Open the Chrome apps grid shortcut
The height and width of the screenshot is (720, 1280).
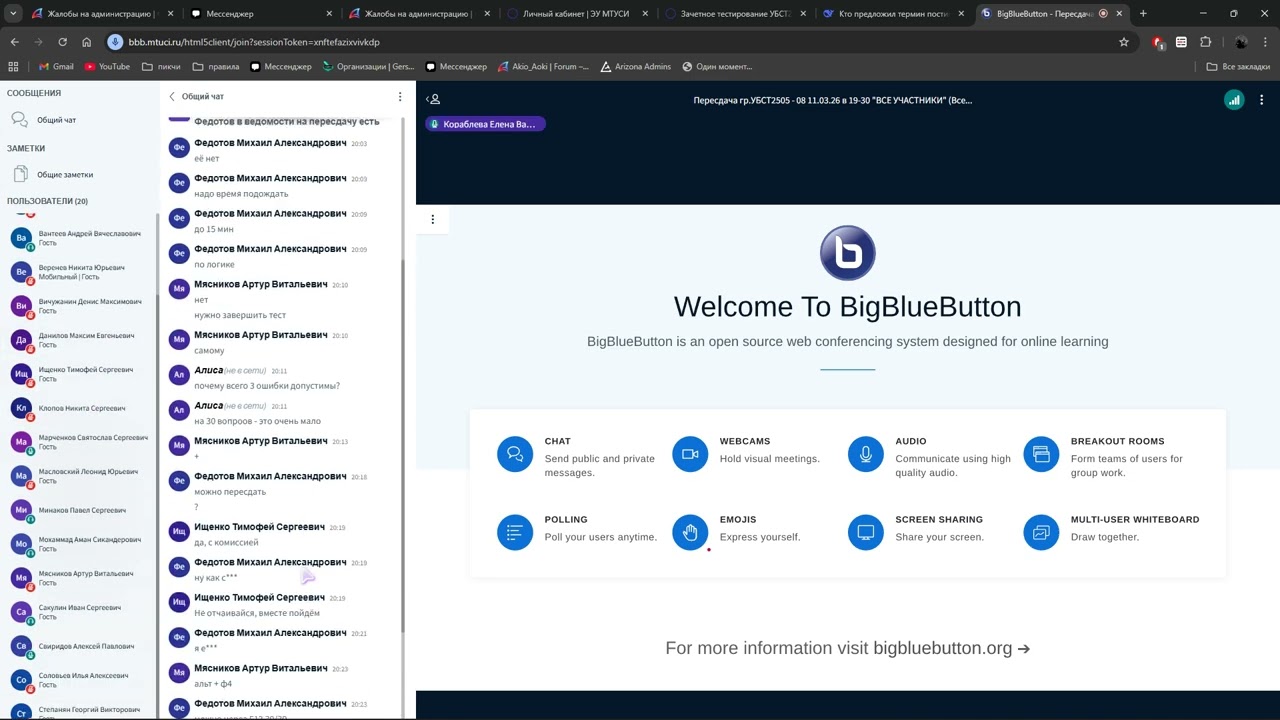pyautogui.click(x=13, y=67)
